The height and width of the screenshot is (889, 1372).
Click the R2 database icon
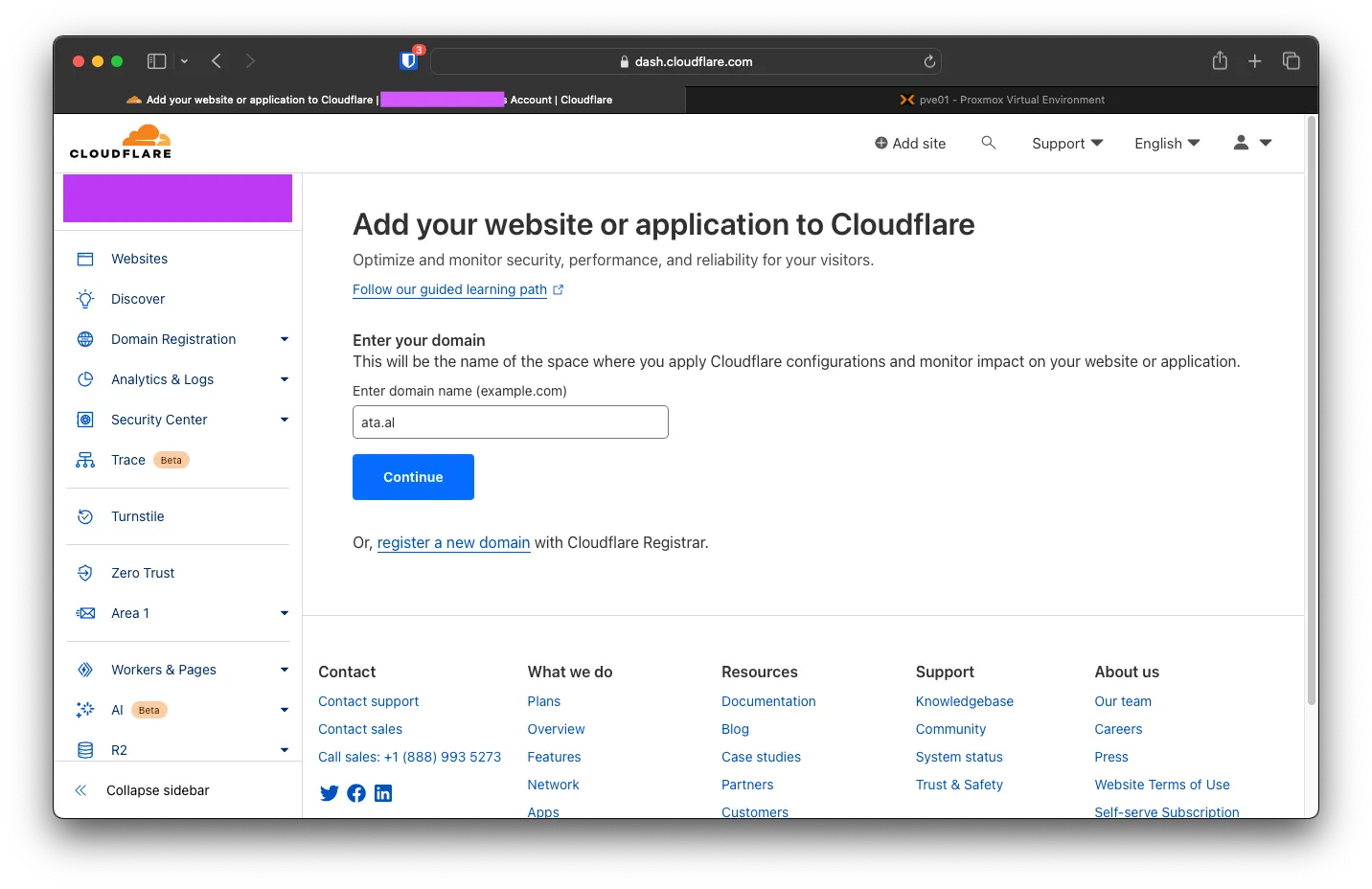[x=85, y=750]
